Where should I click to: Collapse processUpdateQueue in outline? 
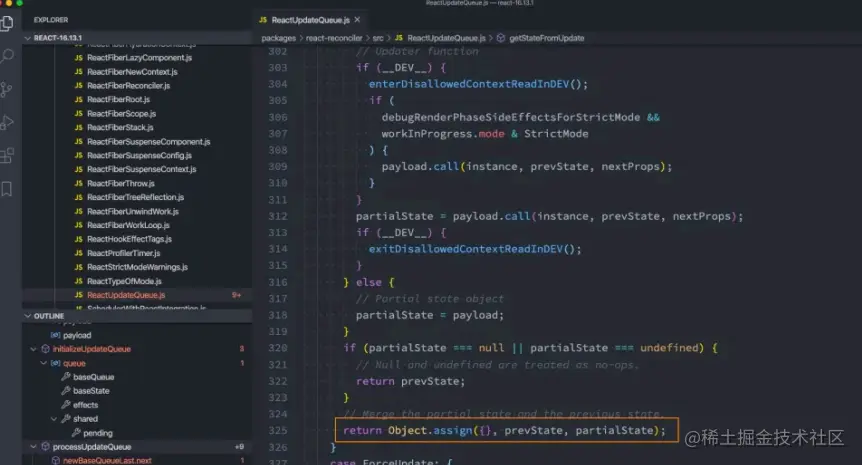point(34,447)
